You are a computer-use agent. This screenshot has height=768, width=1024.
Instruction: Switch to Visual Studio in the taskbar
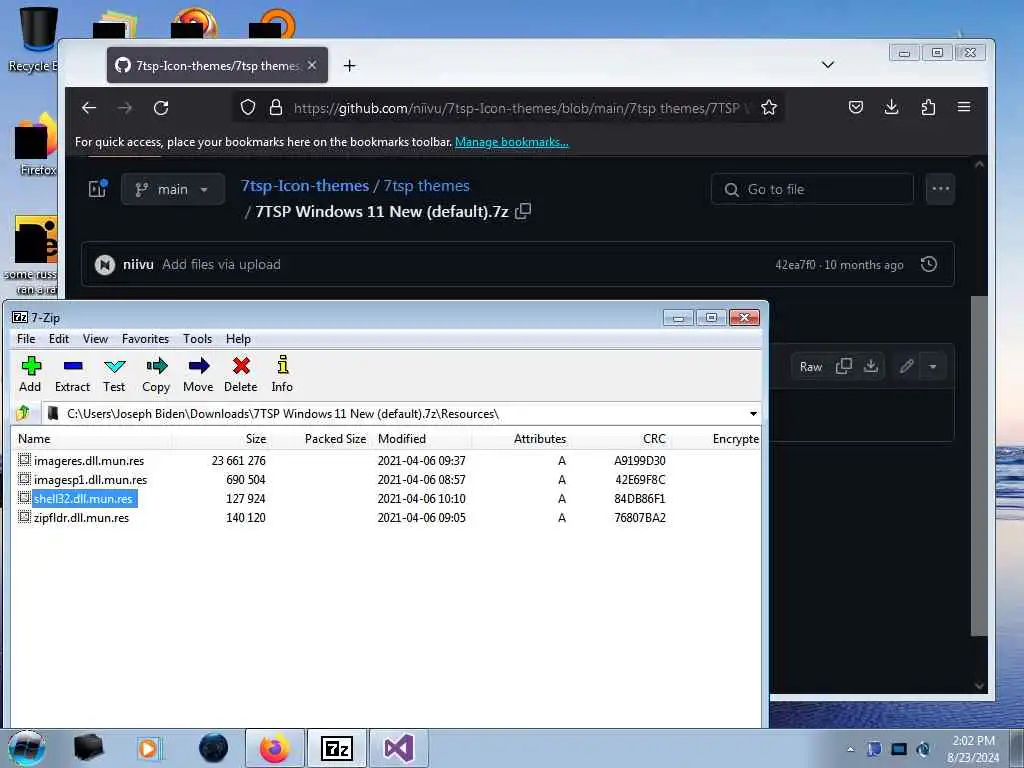(399, 748)
